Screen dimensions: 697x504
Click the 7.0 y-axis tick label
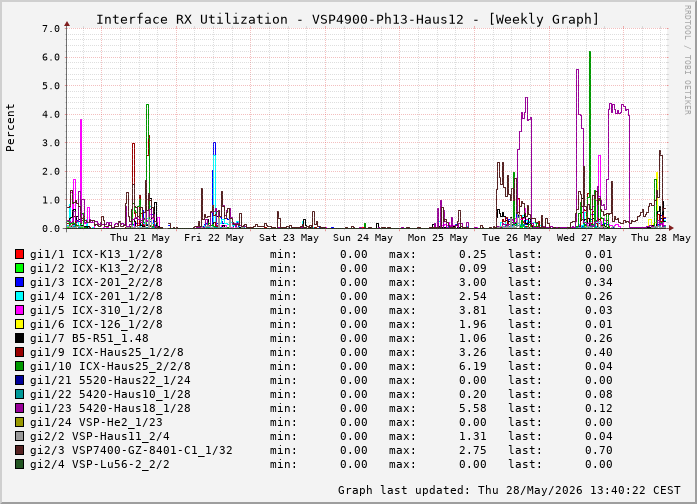51,29
